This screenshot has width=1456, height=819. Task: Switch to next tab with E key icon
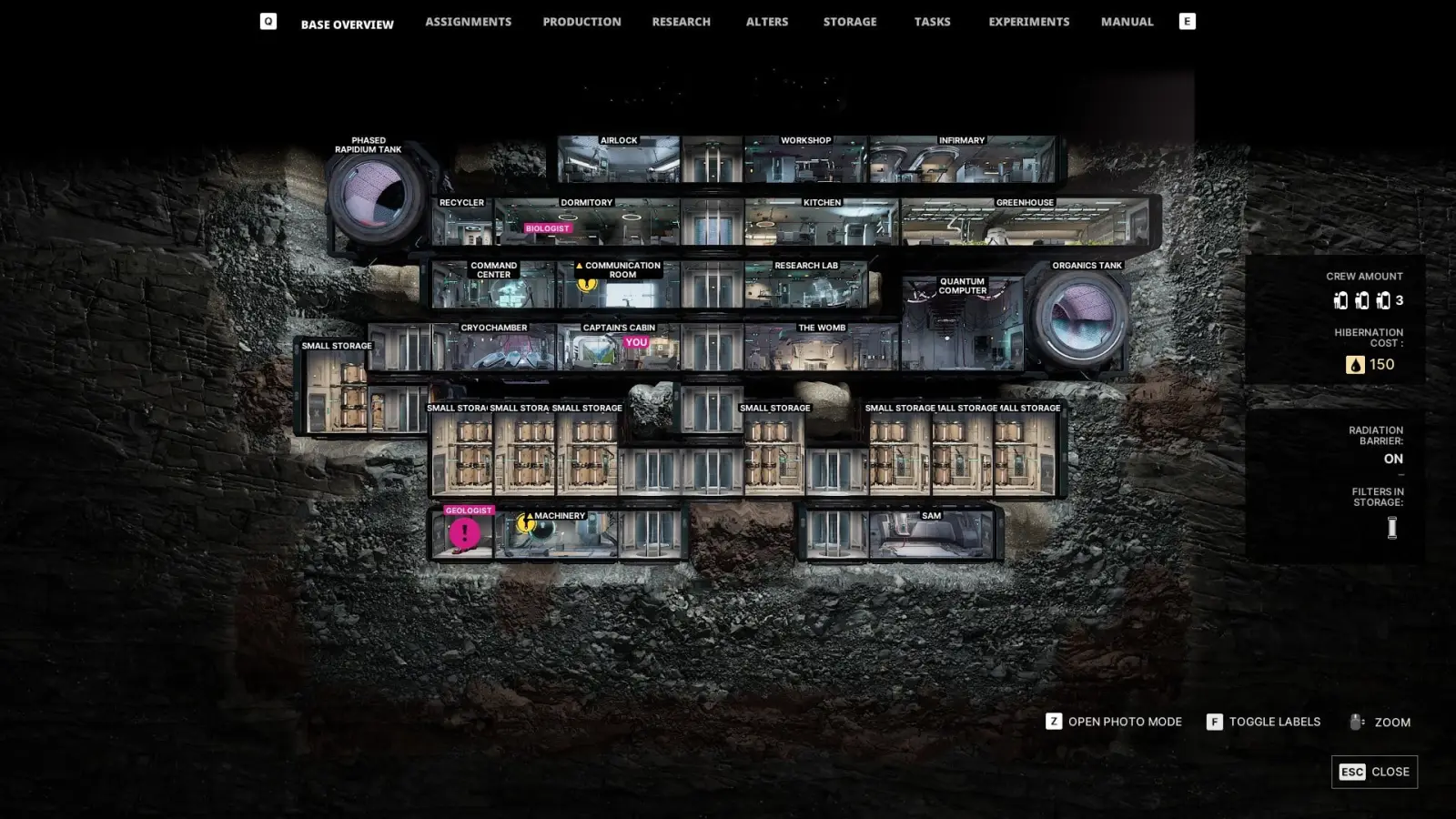1187,21
